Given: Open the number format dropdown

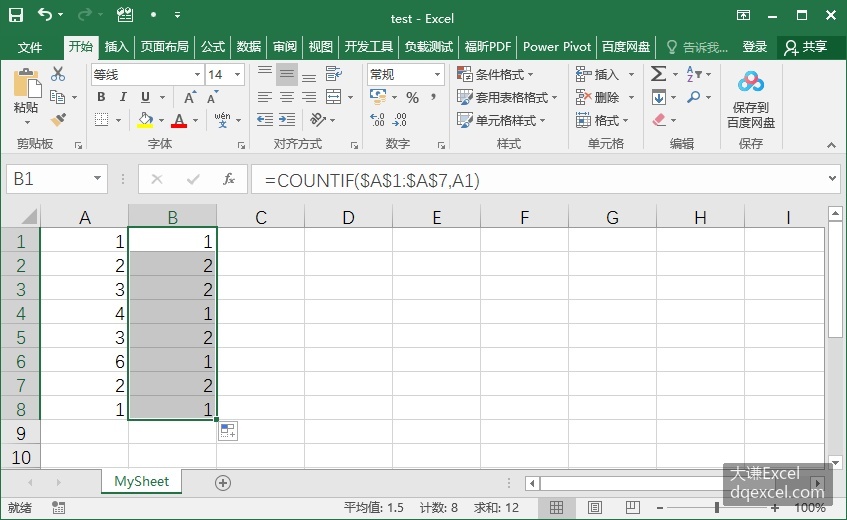Looking at the screenshot, I should pyautogui.click(x=438, y=75).
